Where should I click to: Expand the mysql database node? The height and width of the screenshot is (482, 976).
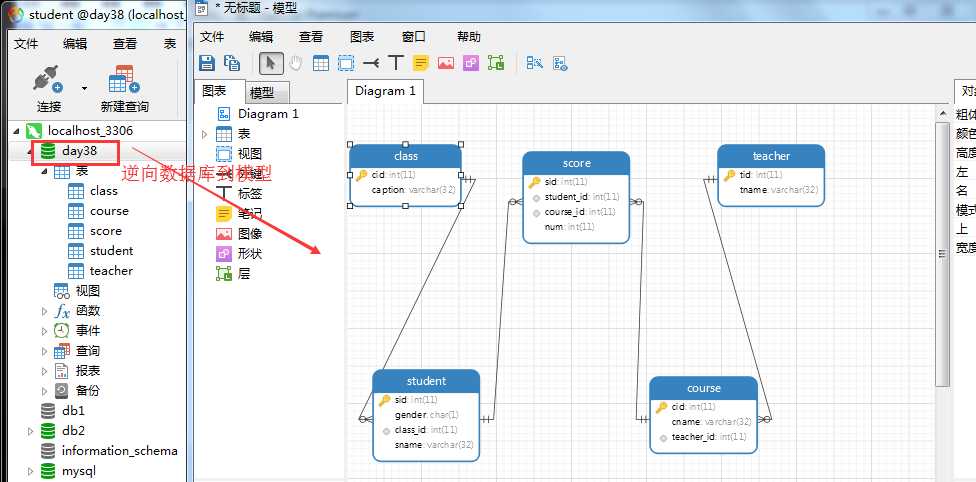pyautogui.click(x=30, y=471)
